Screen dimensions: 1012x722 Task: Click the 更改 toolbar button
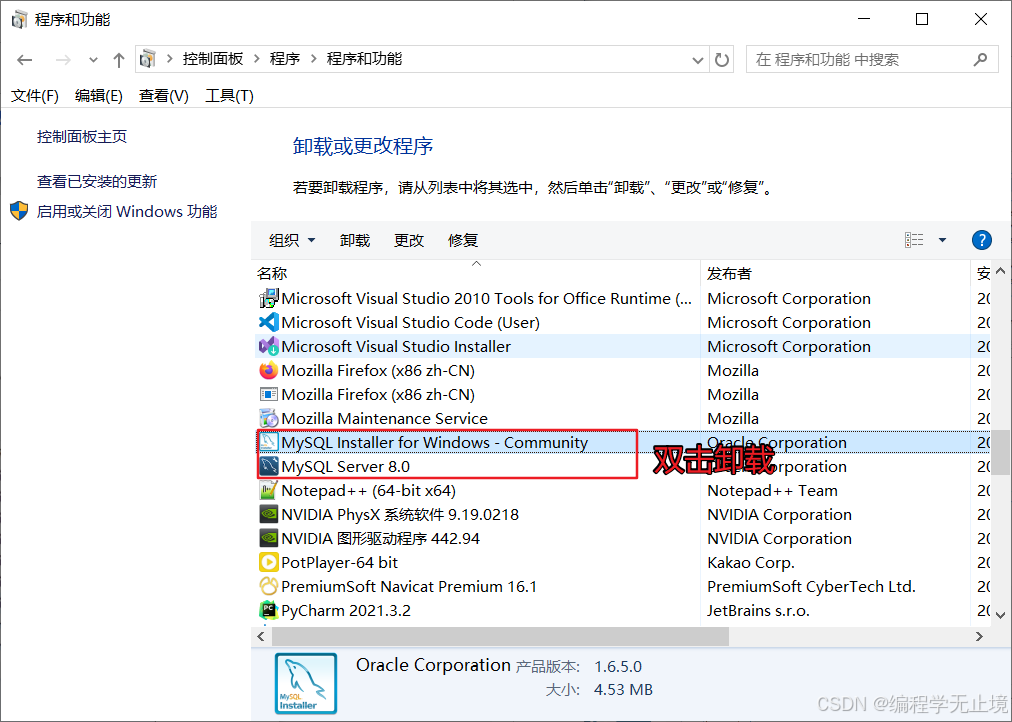(x=409, y=240)
